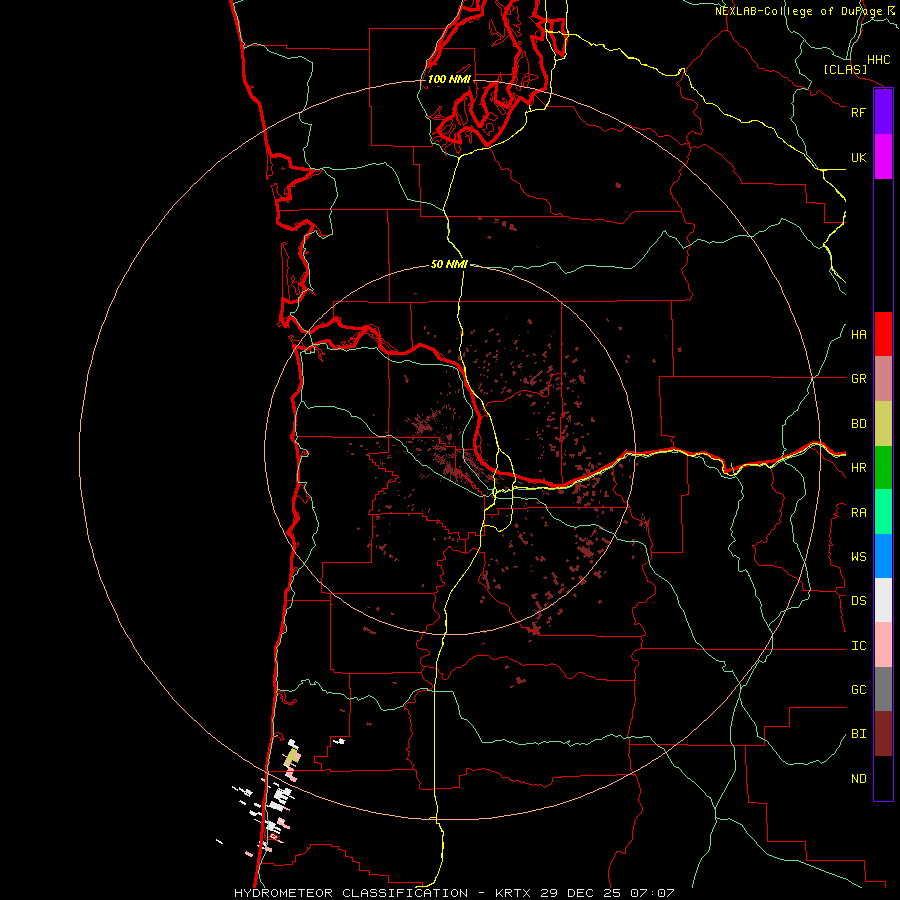
Task: Click the light pink IC legend swatch
Action: point(883,645)
